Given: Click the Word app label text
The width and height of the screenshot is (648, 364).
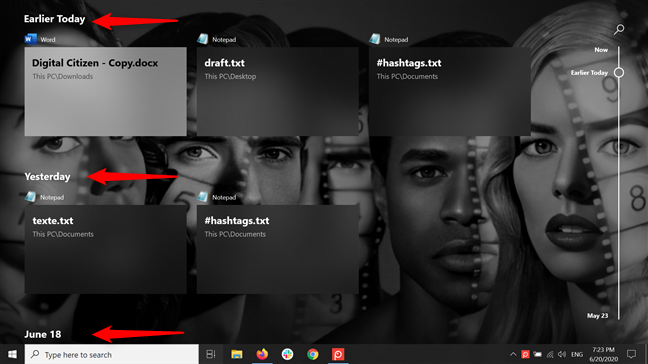Looking at the screenshot, I should click(48, 40).
